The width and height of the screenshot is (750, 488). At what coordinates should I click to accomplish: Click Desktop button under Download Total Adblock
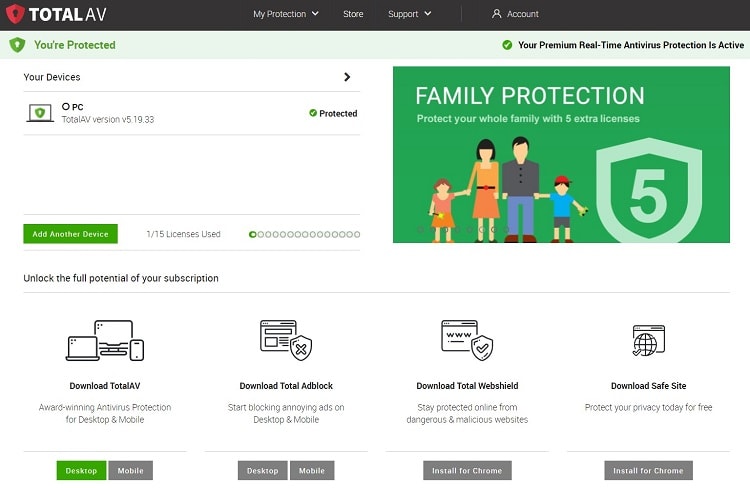[263, 471]
